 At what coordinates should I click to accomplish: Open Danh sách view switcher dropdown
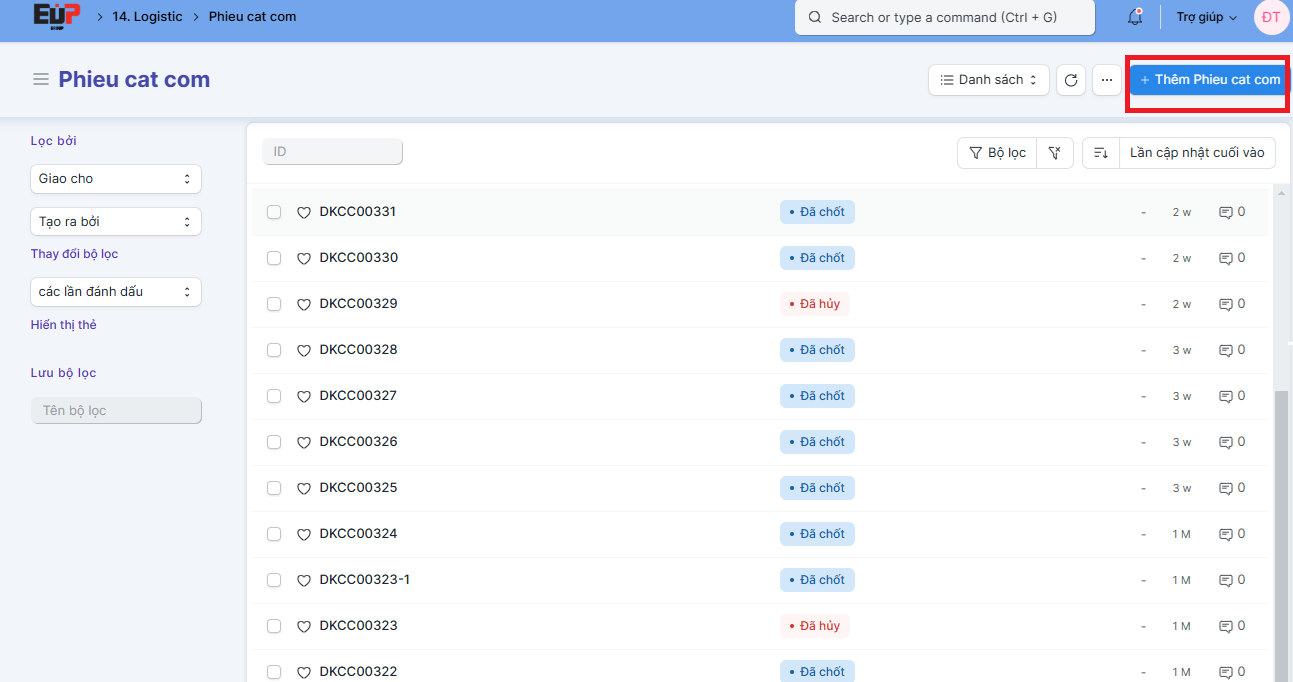(988, 80)
